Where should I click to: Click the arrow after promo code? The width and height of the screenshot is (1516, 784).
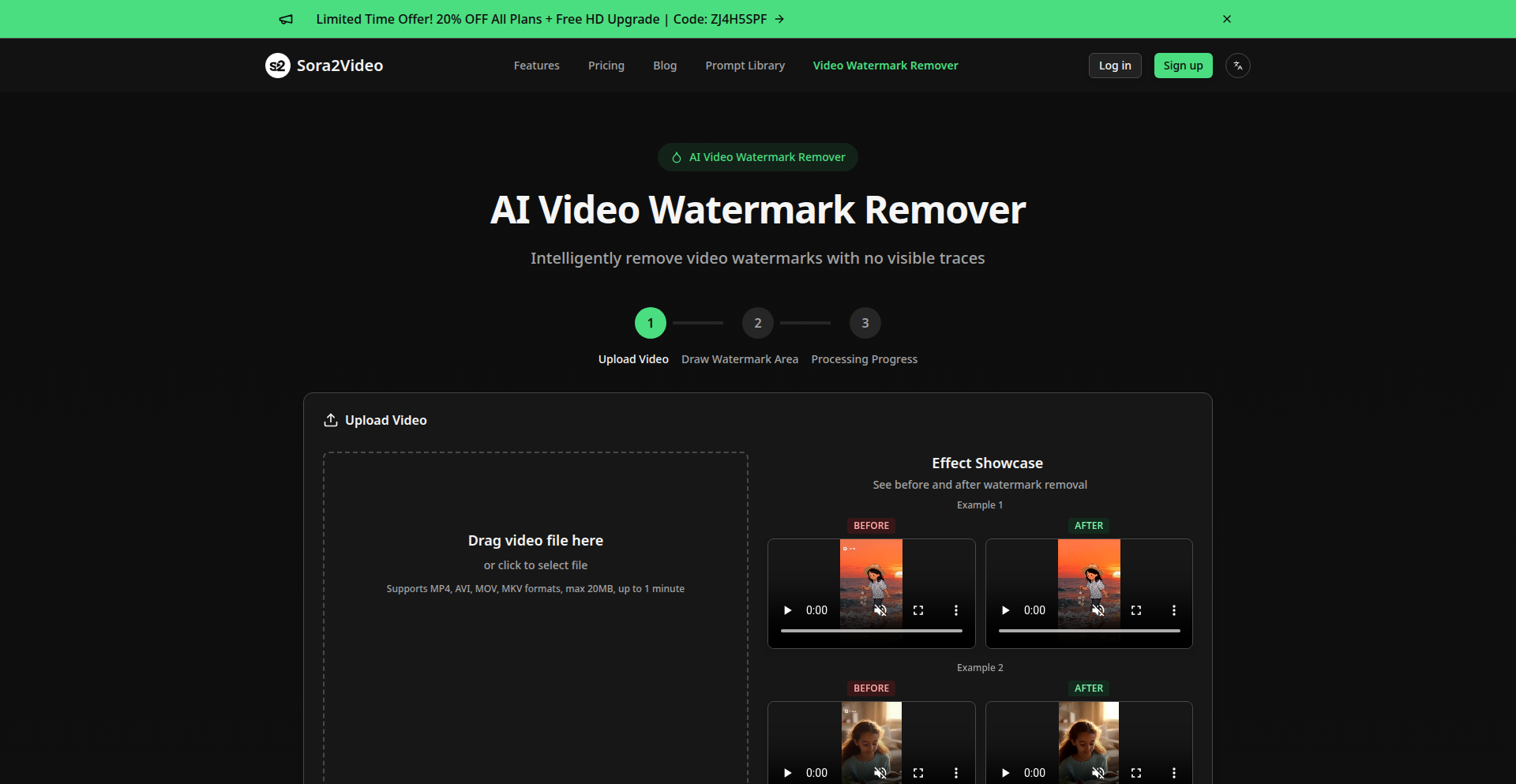(x=779, y=19)
